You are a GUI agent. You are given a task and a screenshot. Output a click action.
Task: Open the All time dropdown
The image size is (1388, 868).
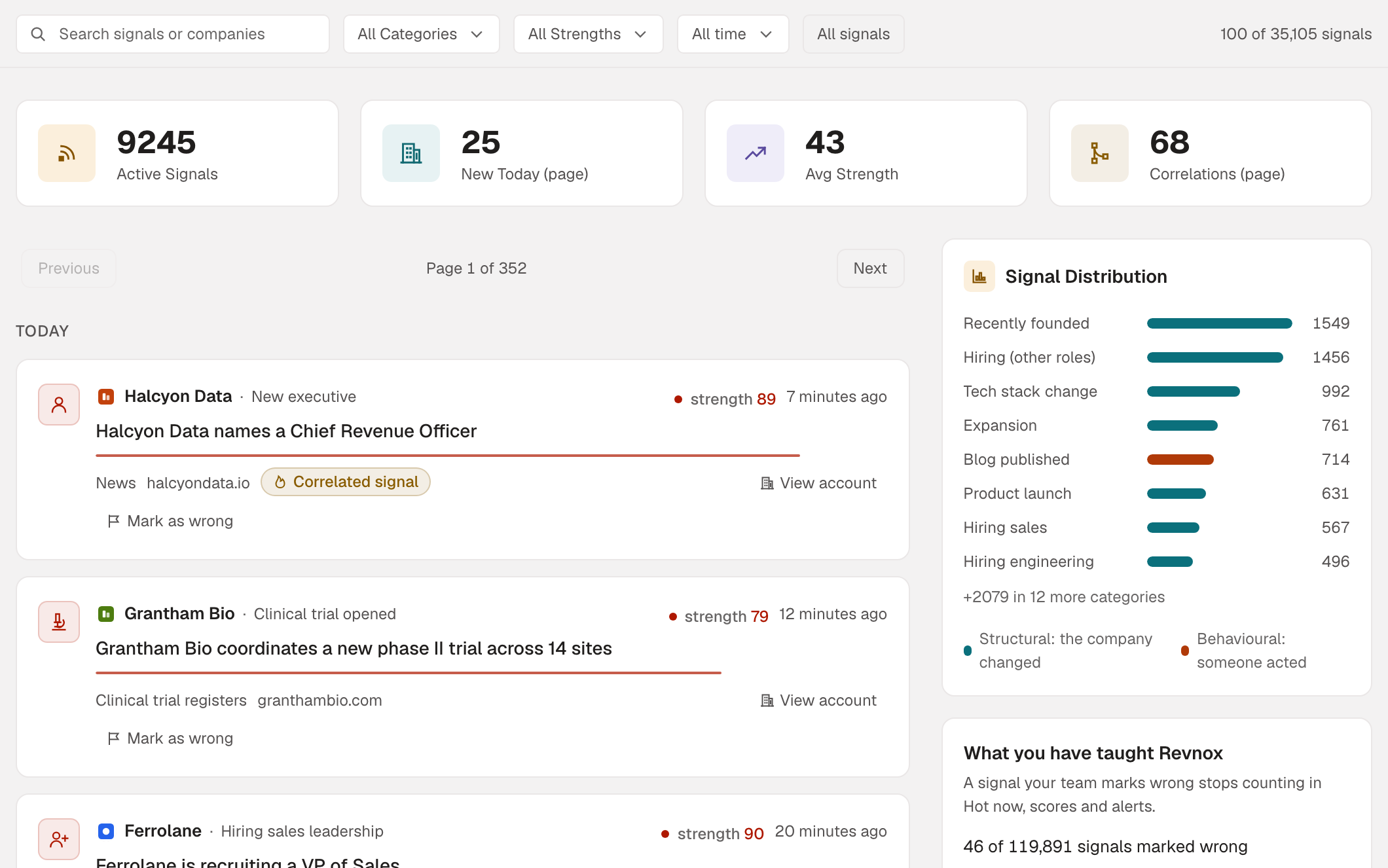(x=733, y=34)
